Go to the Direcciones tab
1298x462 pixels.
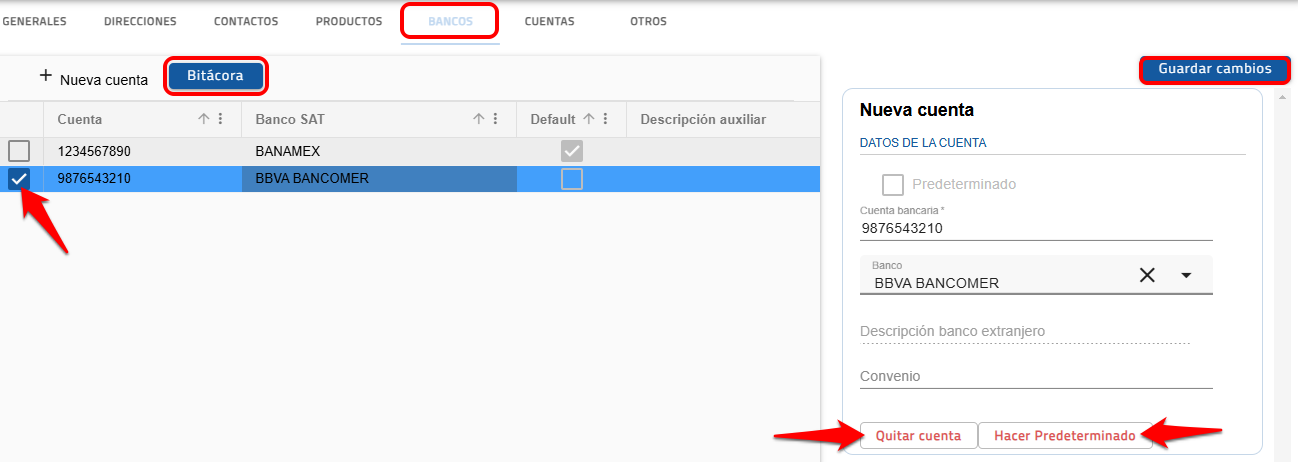coord(140,21)
